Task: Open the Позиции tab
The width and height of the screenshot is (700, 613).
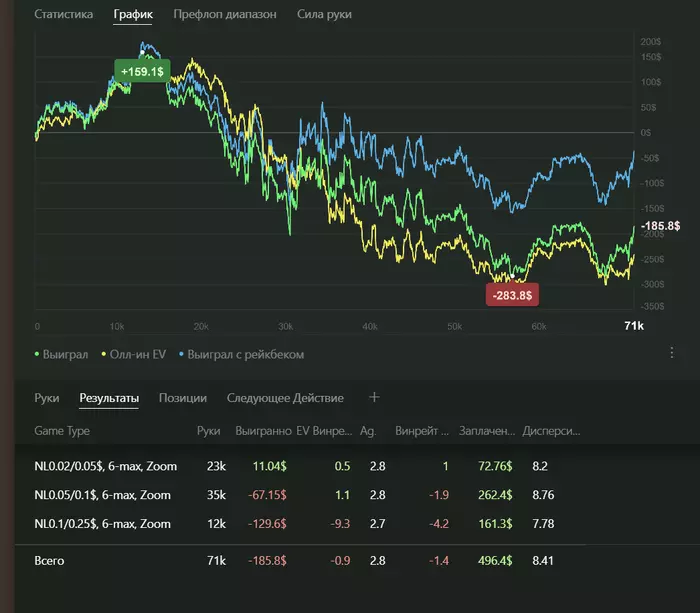Action: click(182, 398)
